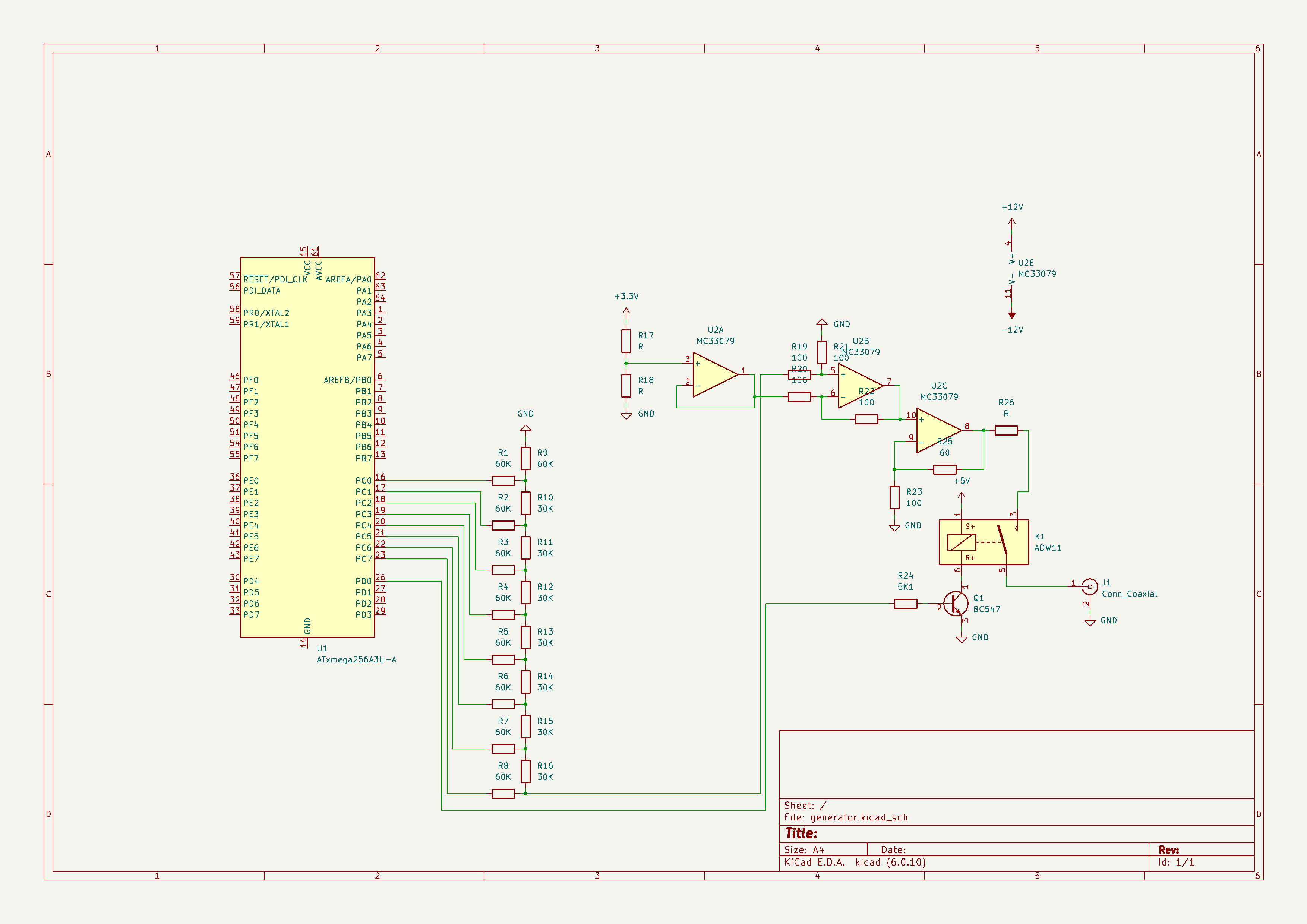1307x924 pixels.
Task: Click the Conn_Coaxial label text
Action: tap(1129, 594)
